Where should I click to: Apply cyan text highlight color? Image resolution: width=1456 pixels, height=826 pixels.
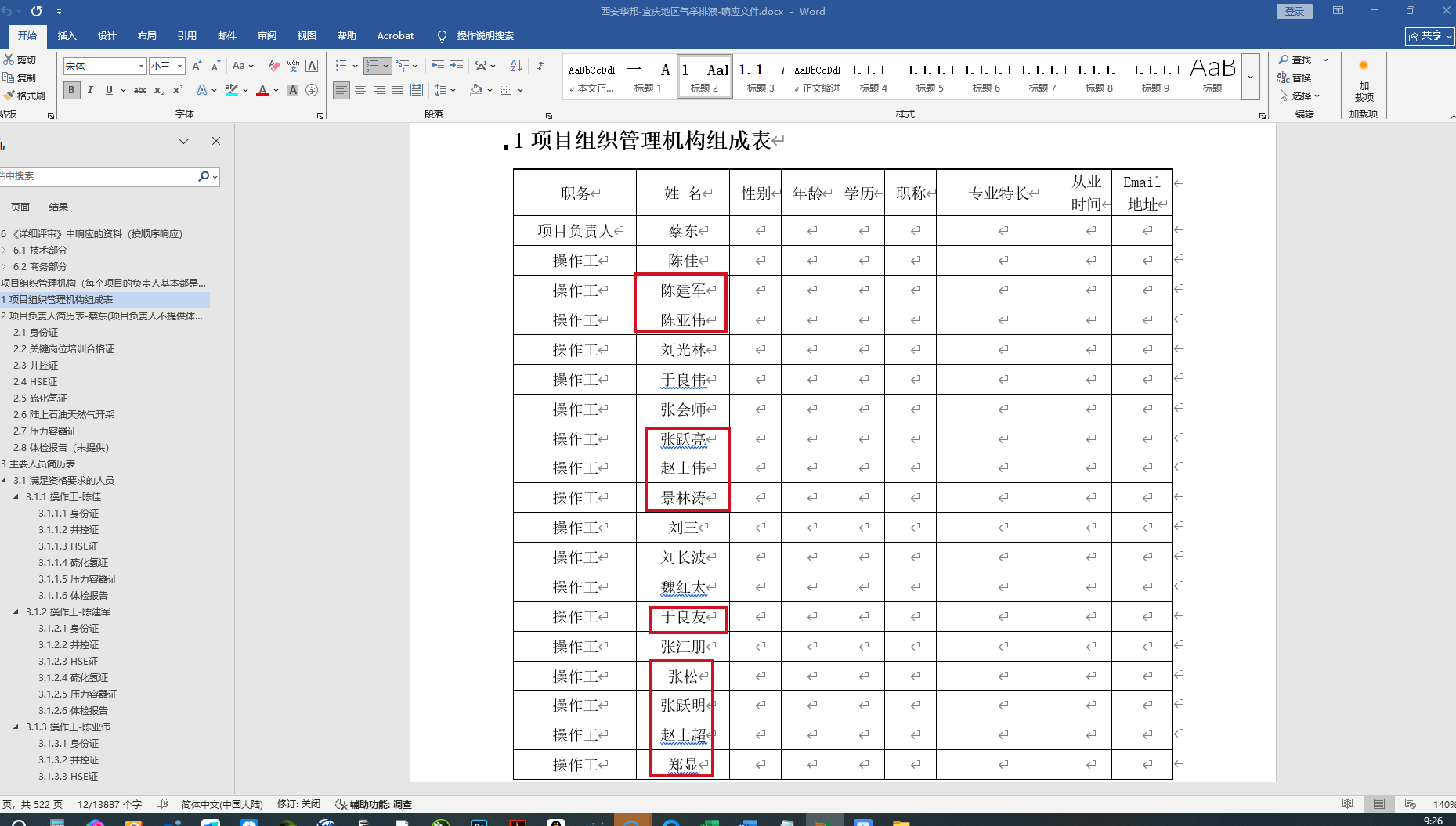(x=232, y=91)
